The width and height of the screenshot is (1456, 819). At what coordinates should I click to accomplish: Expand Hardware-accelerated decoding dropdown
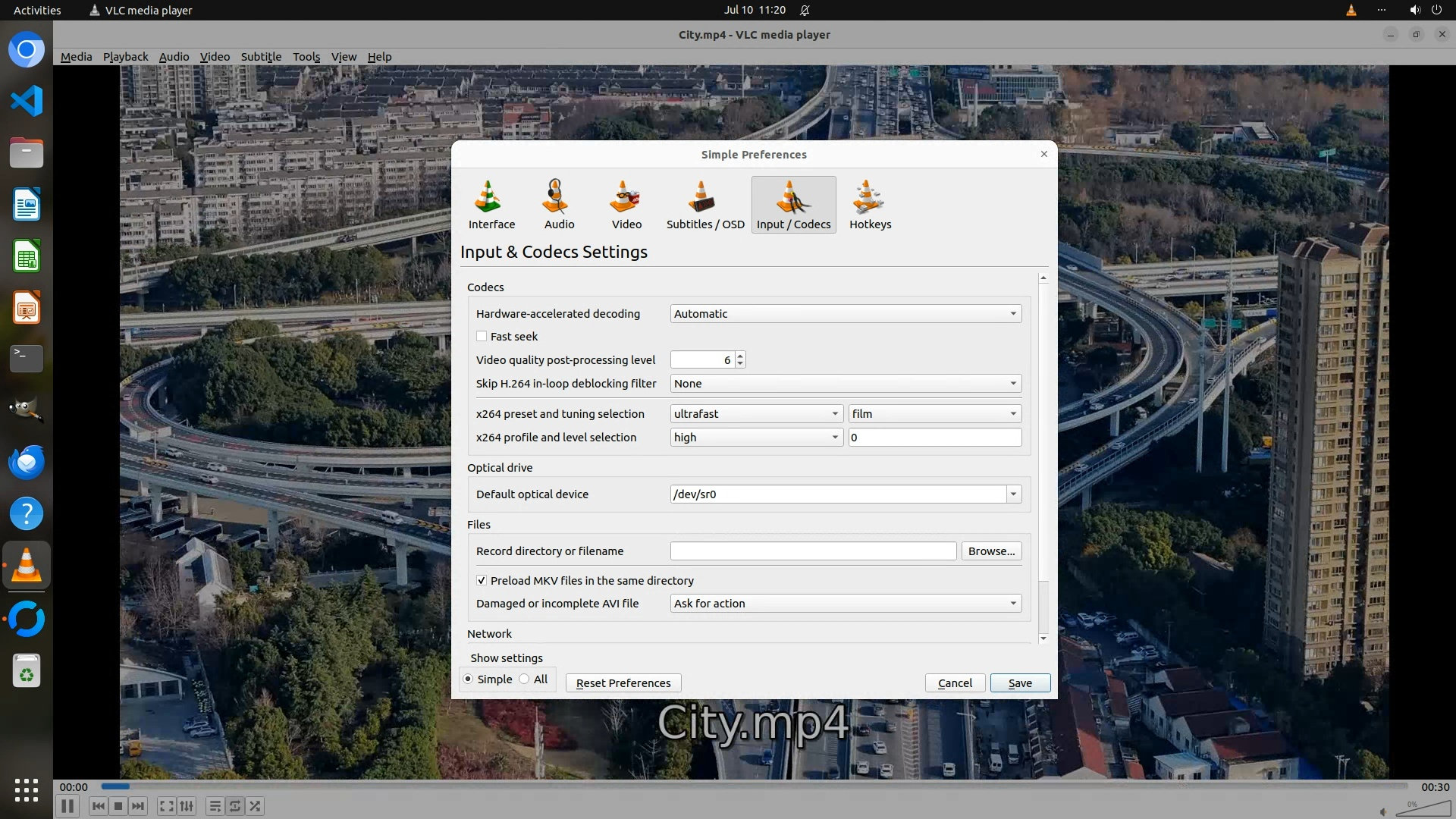(x=845, y=314)
